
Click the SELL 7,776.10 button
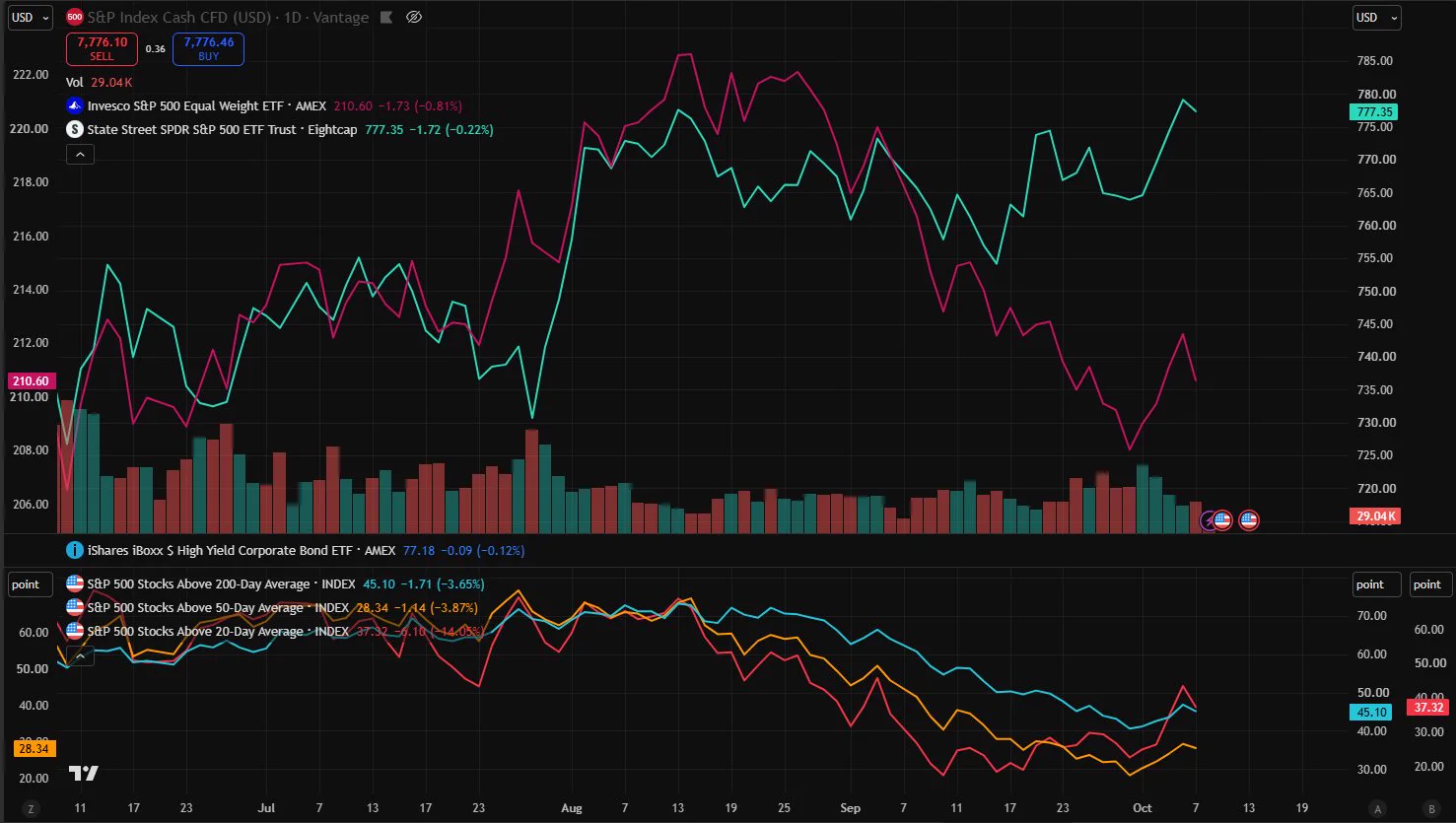pyautogui.click(x=102, y=49)
